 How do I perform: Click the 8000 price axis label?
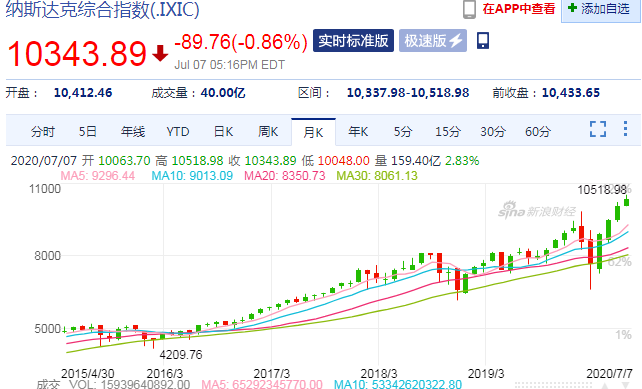tap(47, 256)
